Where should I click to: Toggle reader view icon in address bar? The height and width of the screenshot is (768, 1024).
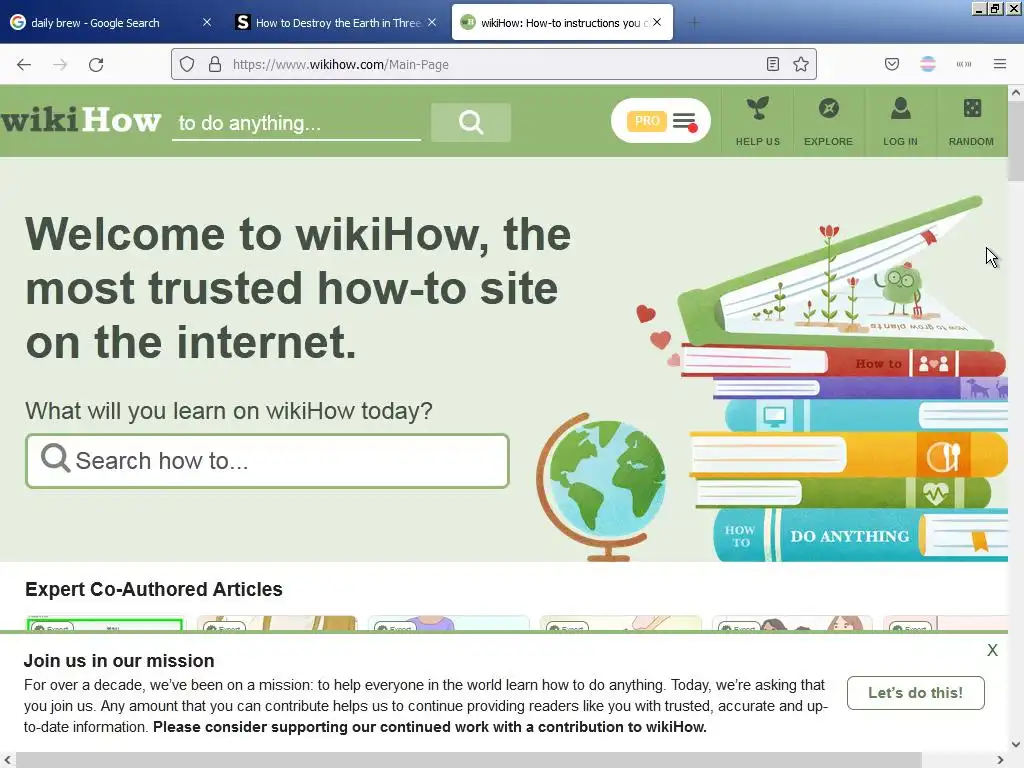pyautogui.click(x=773, y=64)
